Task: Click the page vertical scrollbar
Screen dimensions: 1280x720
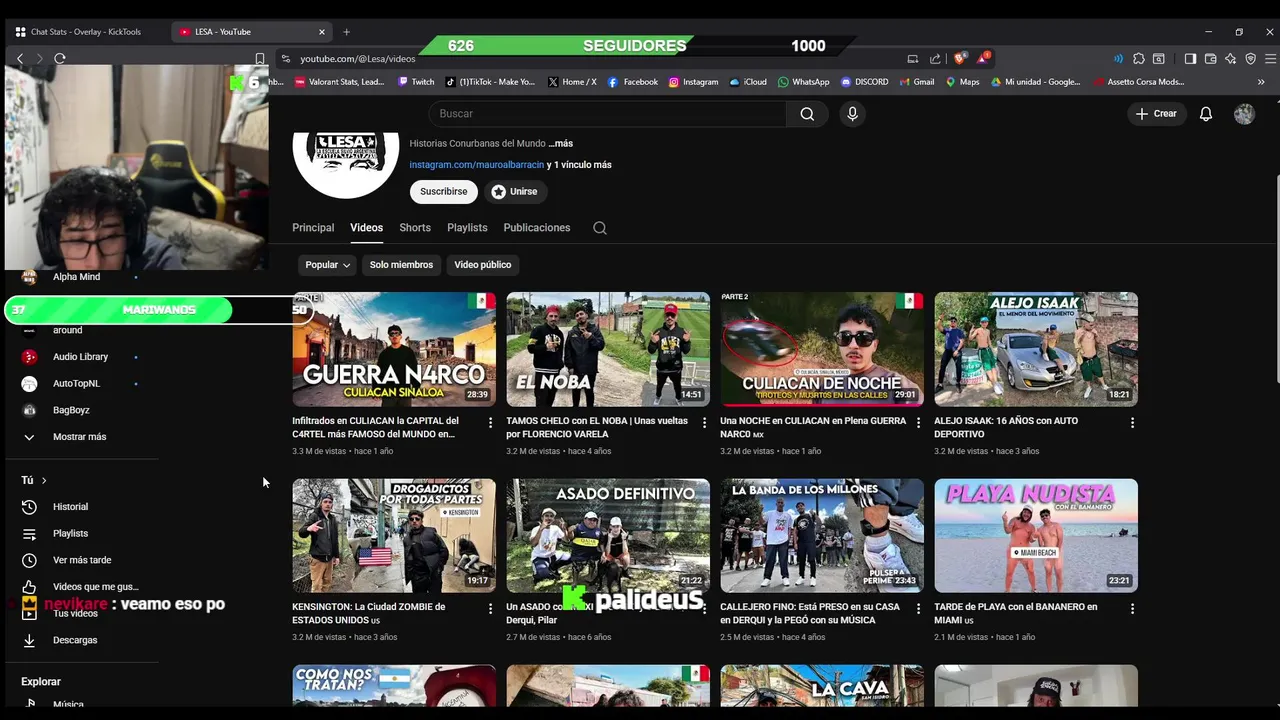Action: point(1276,278)
